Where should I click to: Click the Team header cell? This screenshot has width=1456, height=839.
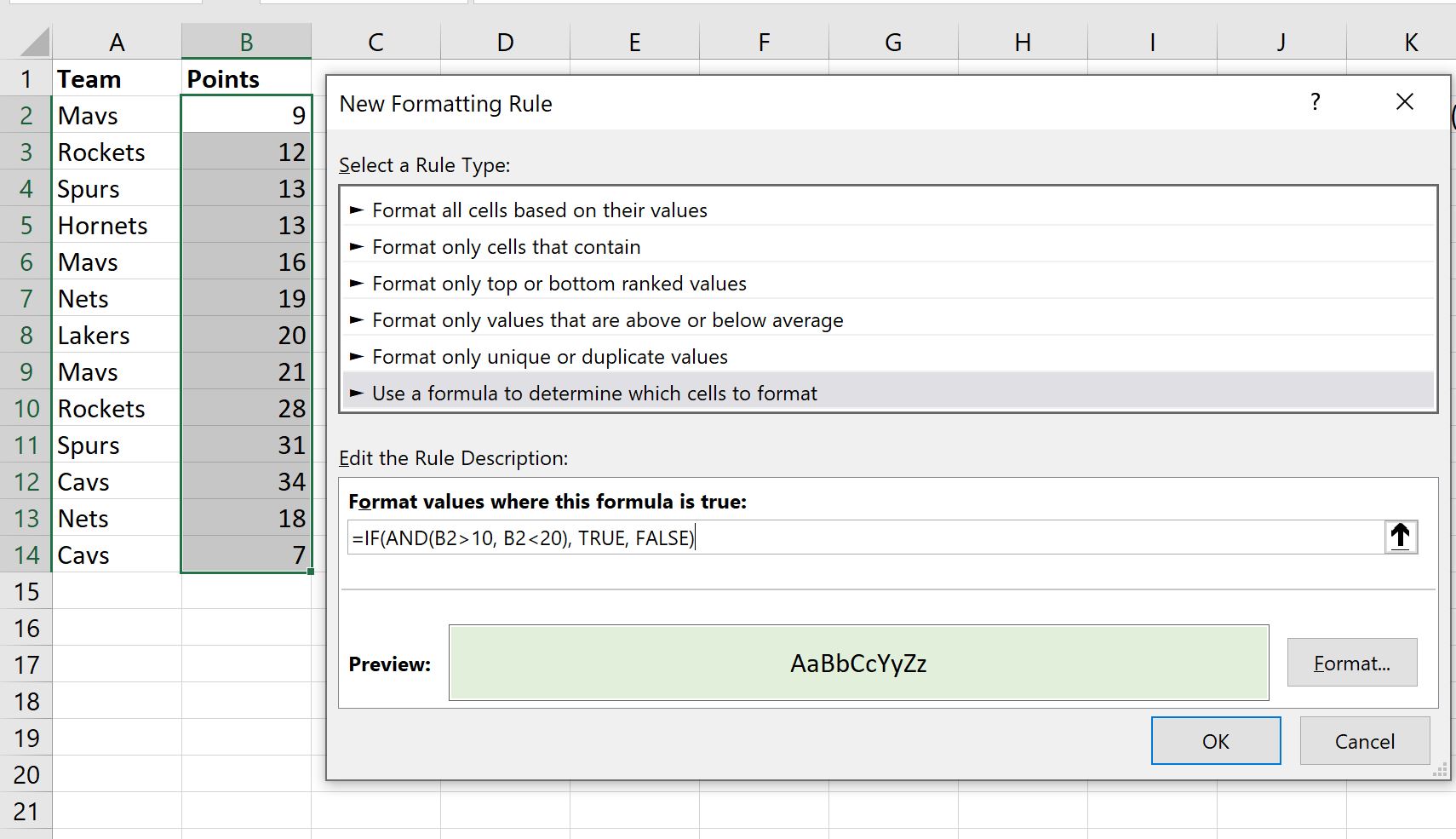click(117, 78)
